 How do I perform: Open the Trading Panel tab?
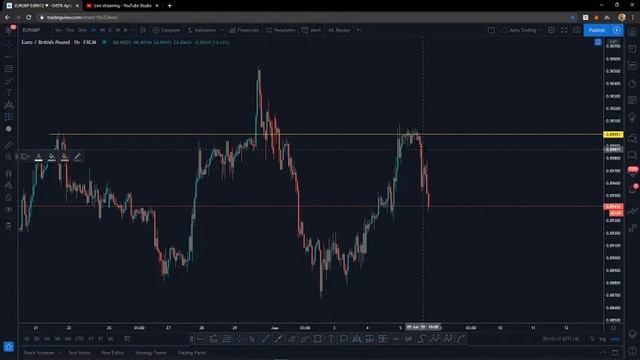pos(191,353)
